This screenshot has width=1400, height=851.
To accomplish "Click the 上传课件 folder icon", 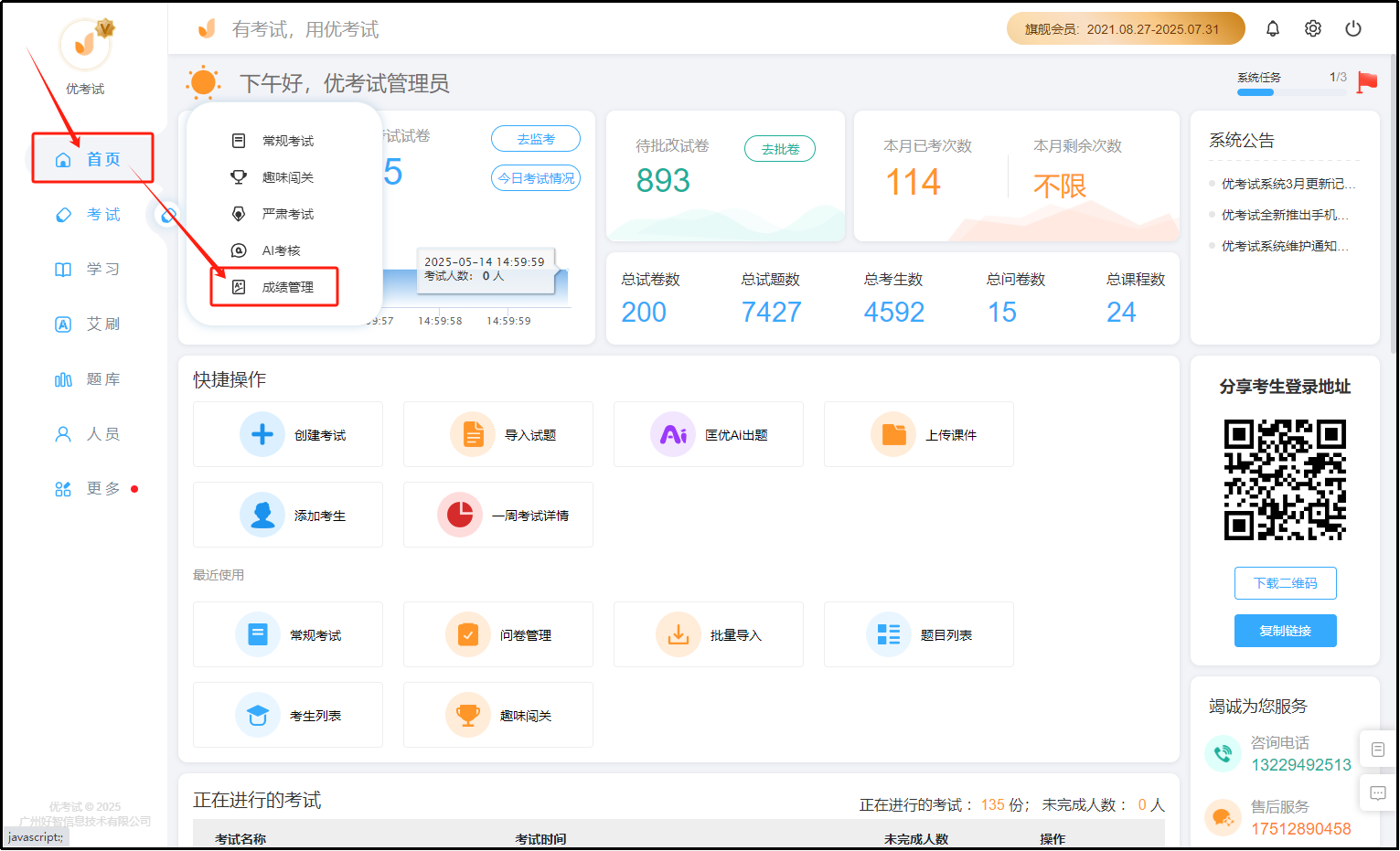I will [x=893, y=434].
